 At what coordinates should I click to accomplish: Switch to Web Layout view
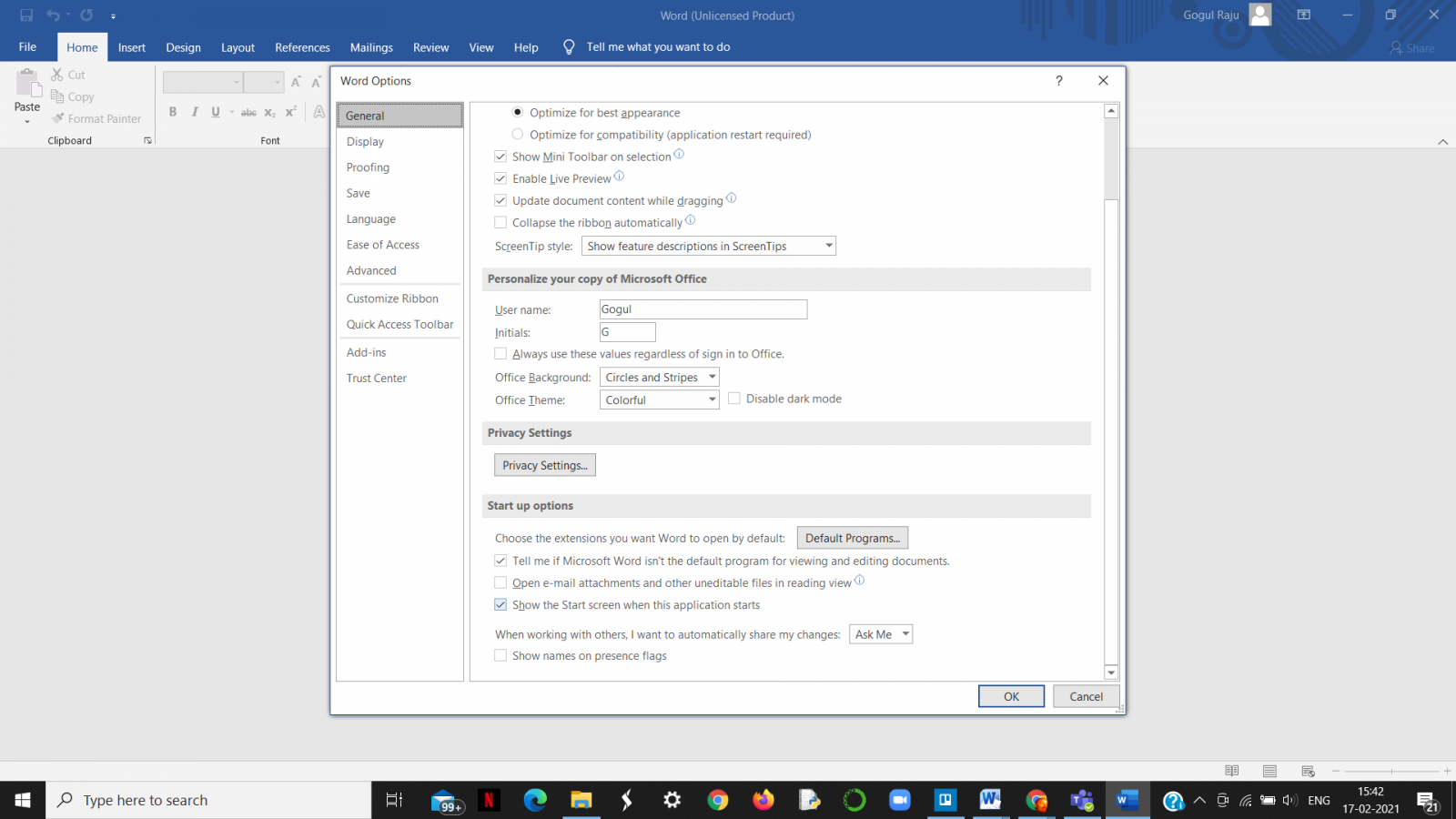[1307, 770]
